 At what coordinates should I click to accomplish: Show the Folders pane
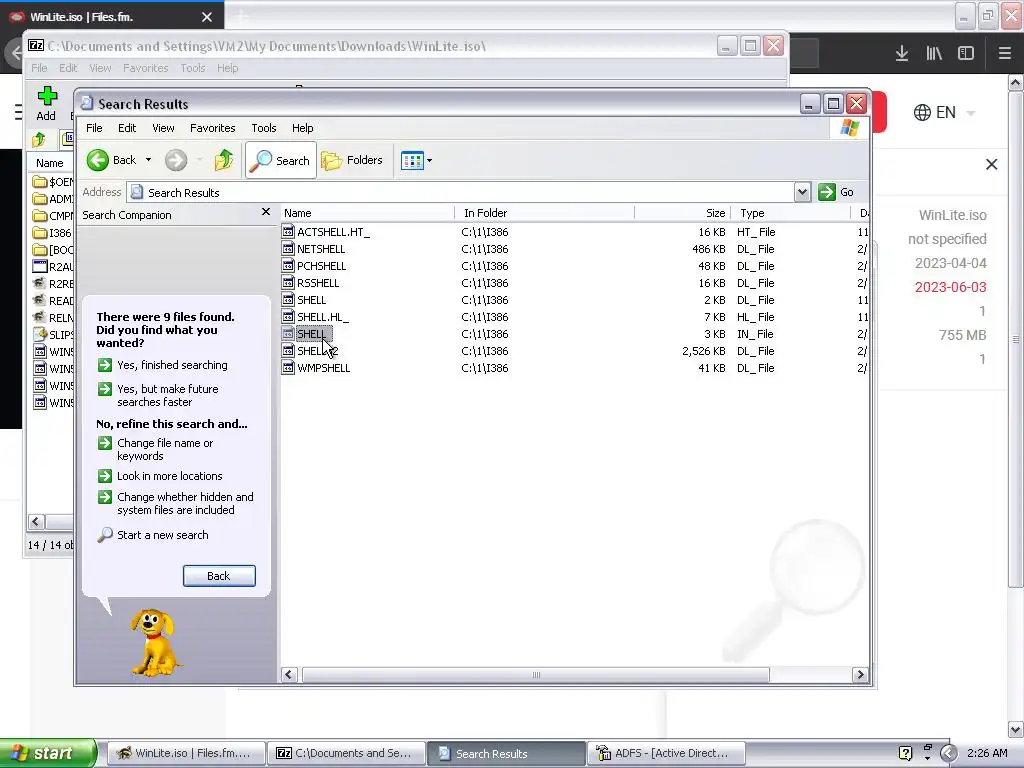pyautogui.click(x=352, y=160)
